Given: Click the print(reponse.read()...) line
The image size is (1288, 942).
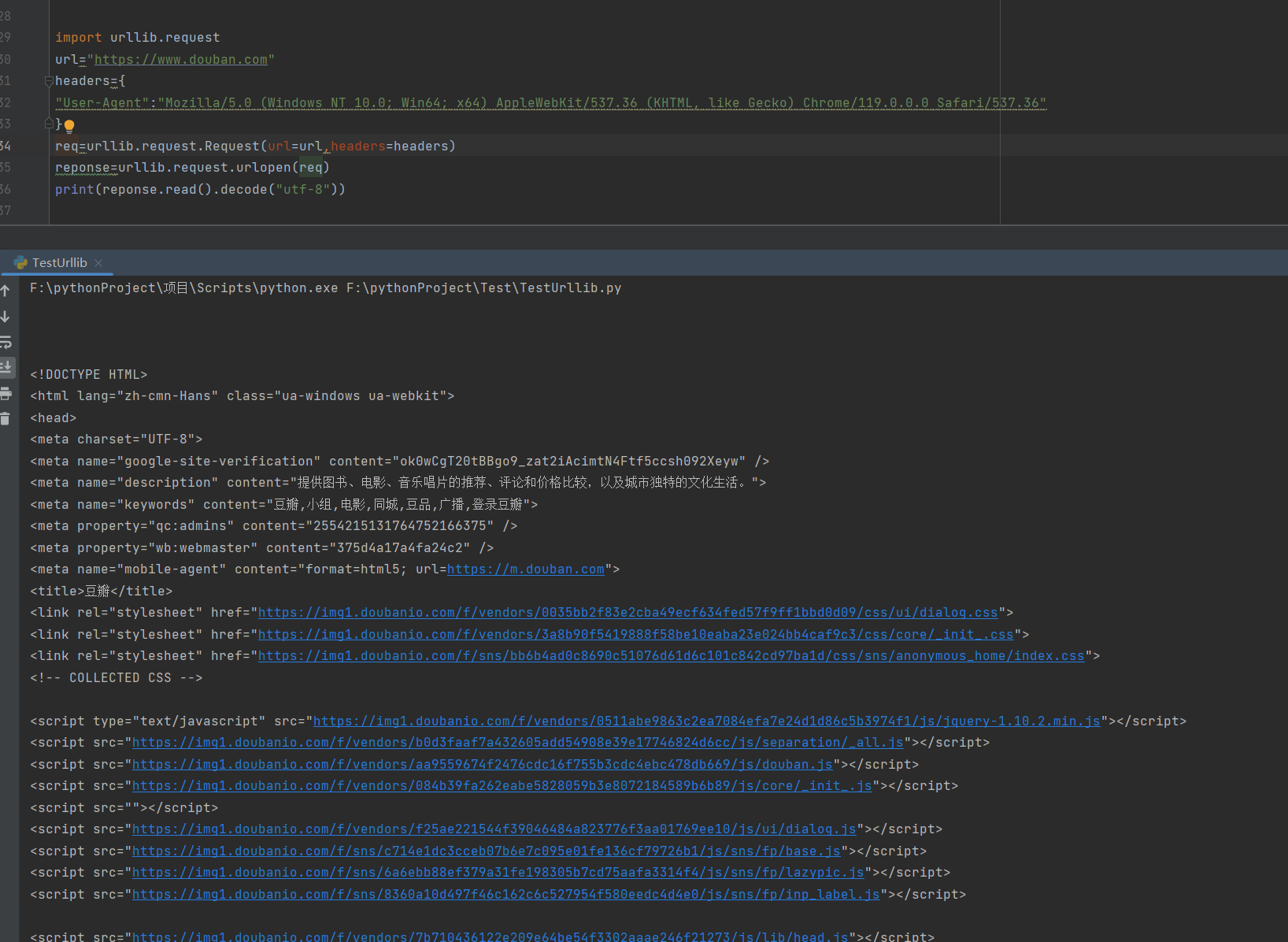Looking at the screenshot, I should point(200,190).
